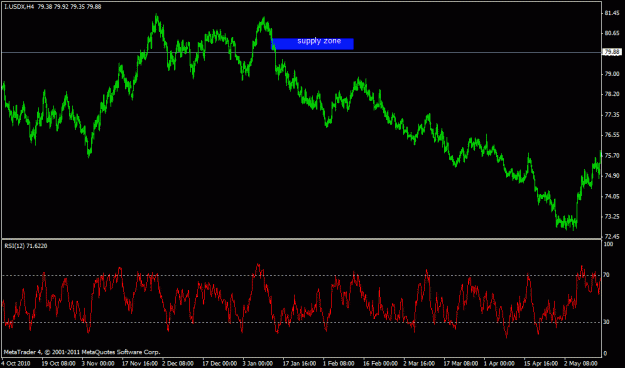This screenshot has height=368, width=625.
Task: Click the 2 Dec 08:00 date label
Action: [178, 364]
